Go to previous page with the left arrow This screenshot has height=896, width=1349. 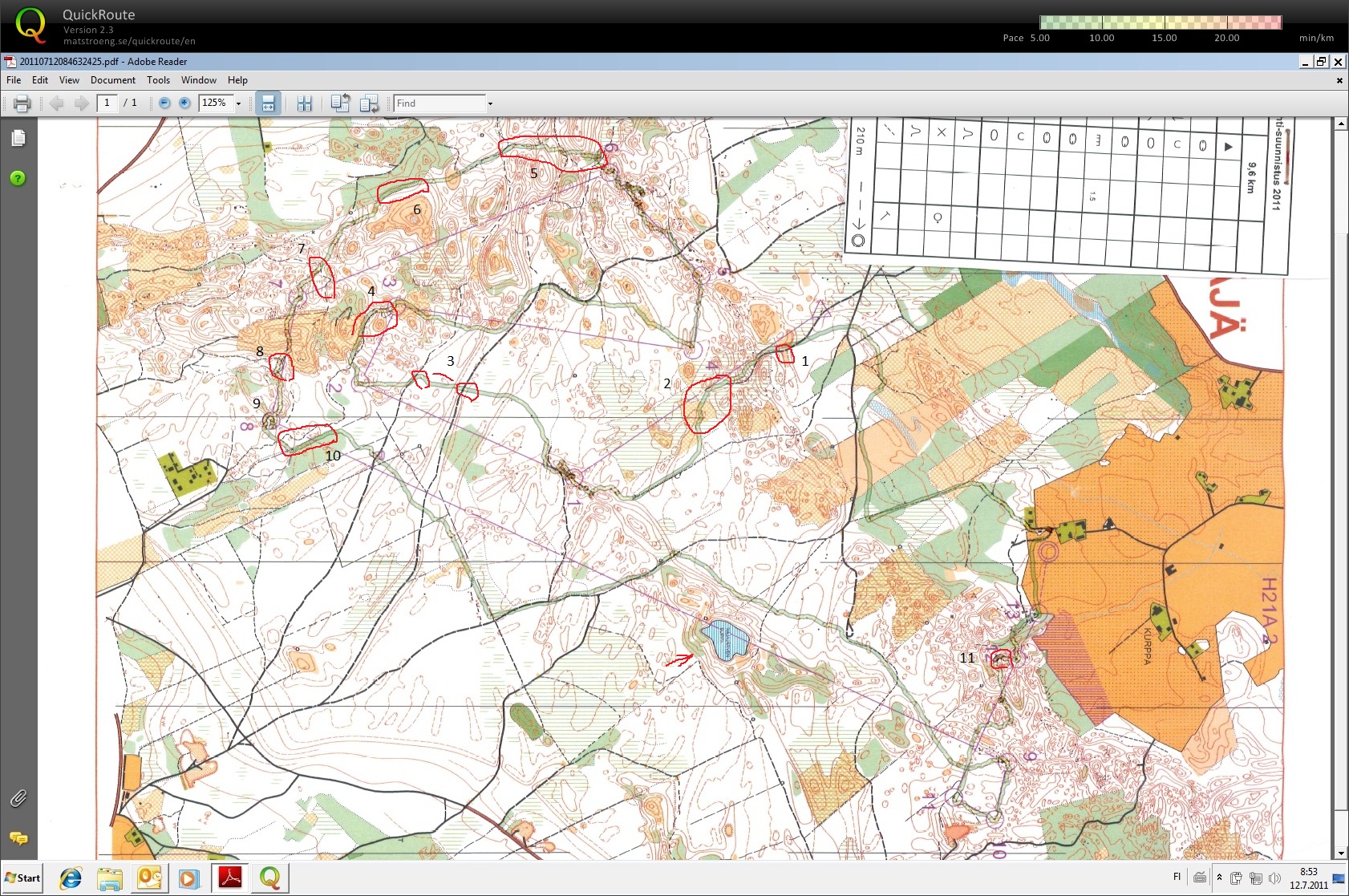coord(56,103)
